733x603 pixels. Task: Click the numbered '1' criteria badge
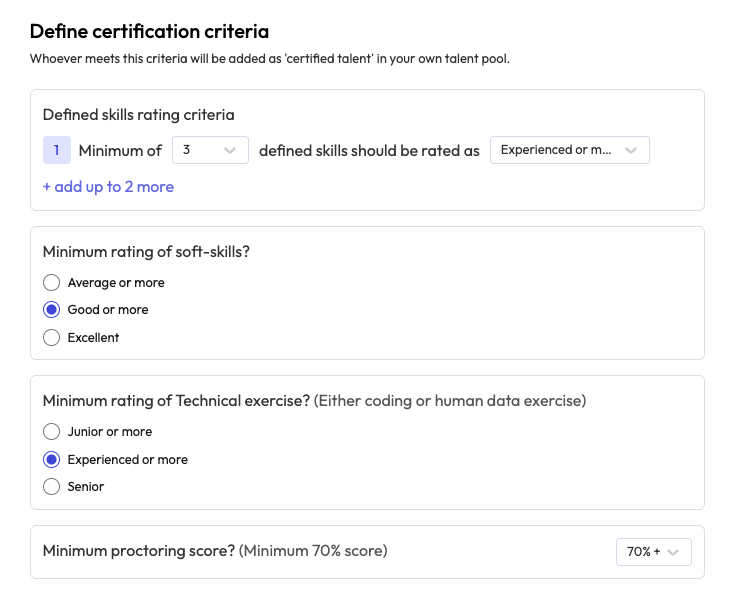(57, 151)
